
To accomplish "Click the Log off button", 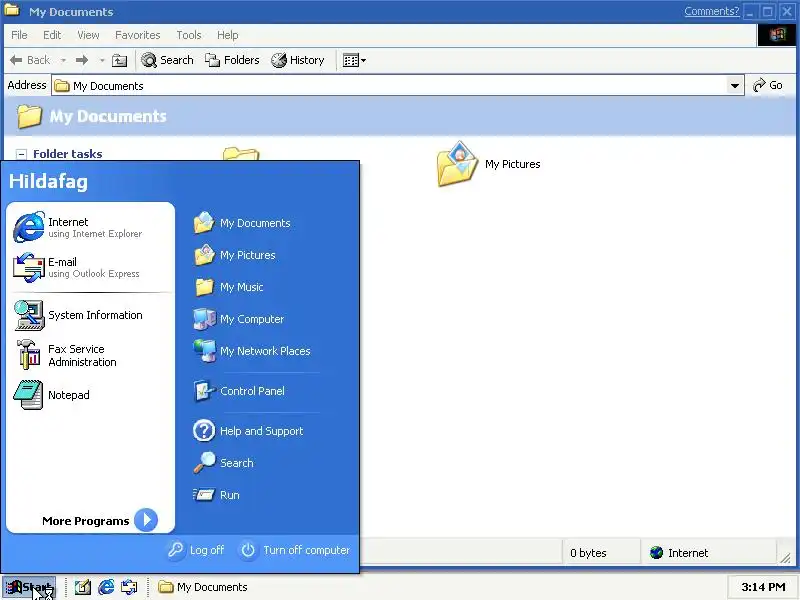I will point(196,550).
